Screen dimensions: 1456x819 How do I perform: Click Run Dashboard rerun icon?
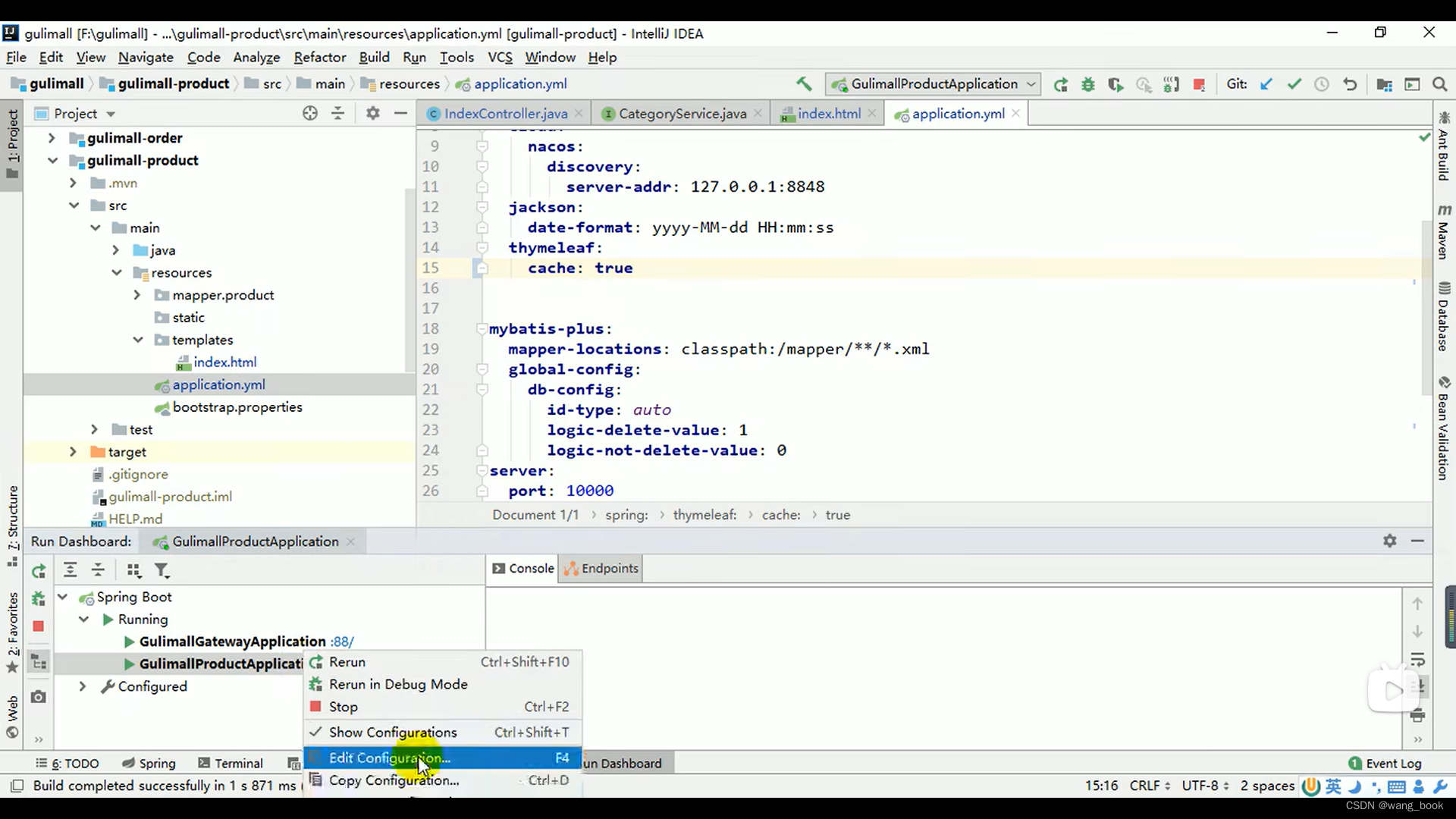coord(39,570)
